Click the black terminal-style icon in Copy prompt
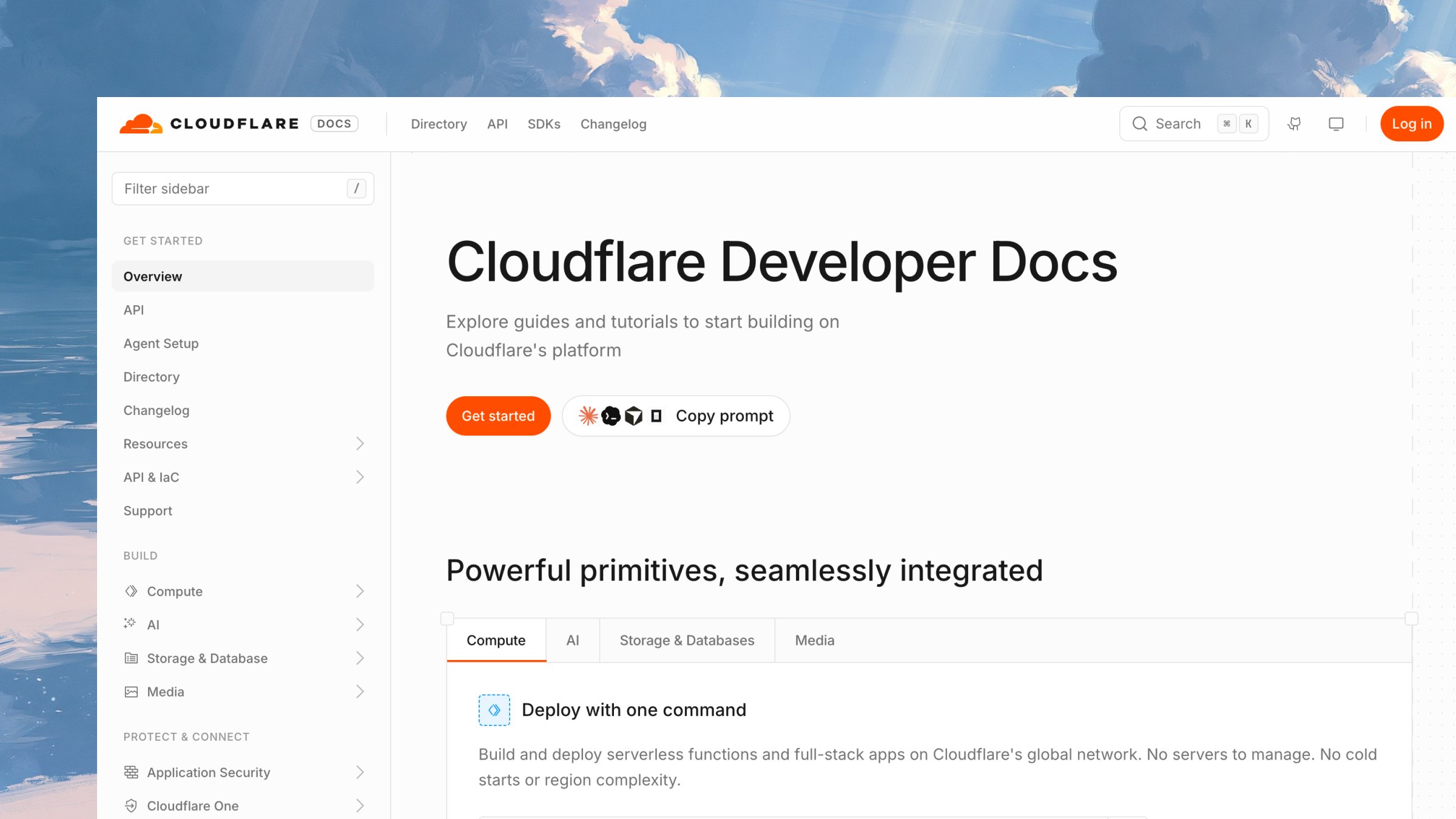The height and width of the screenshot is (819, 1456). point(611,416)
